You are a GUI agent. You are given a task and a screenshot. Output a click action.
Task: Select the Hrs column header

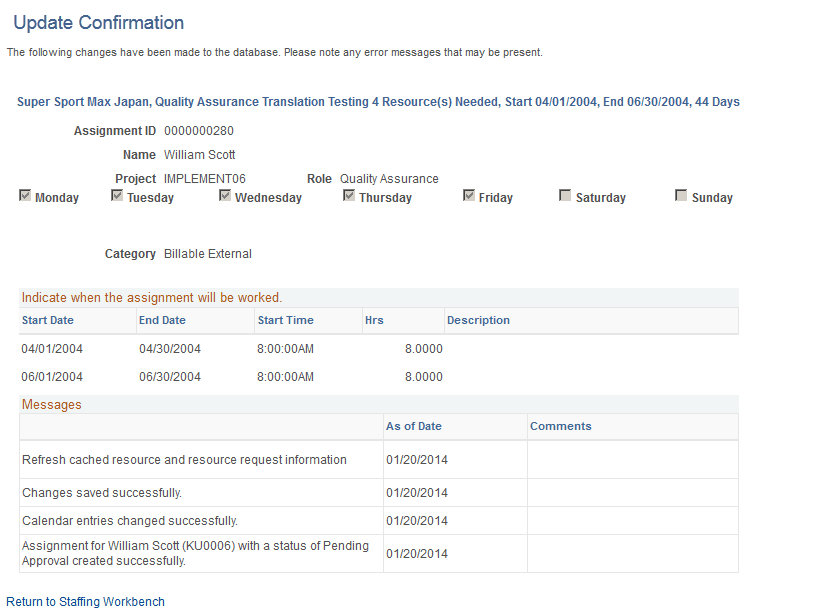(376, 320)
